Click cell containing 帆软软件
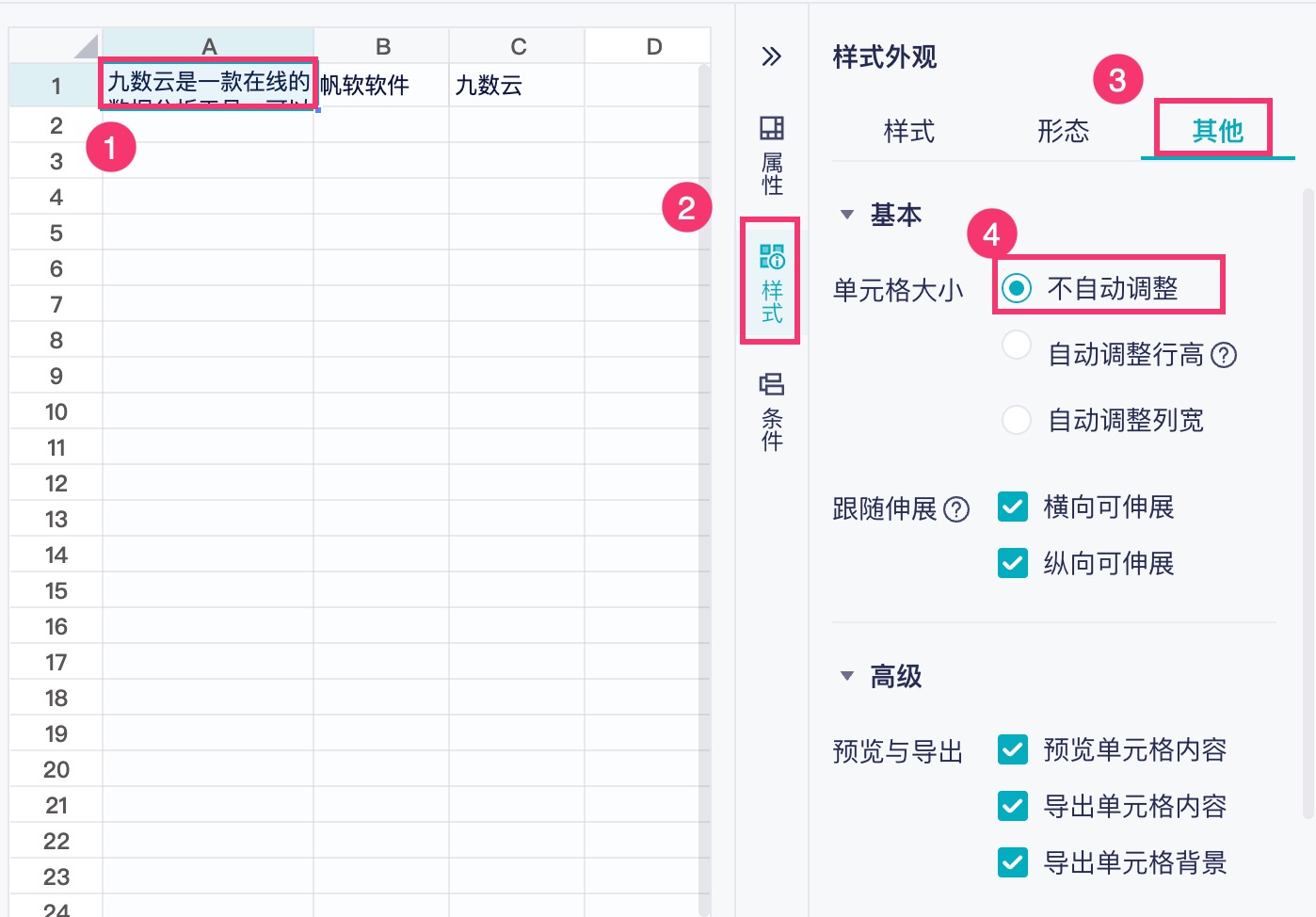1316x917 pixels. click(380, 86)
